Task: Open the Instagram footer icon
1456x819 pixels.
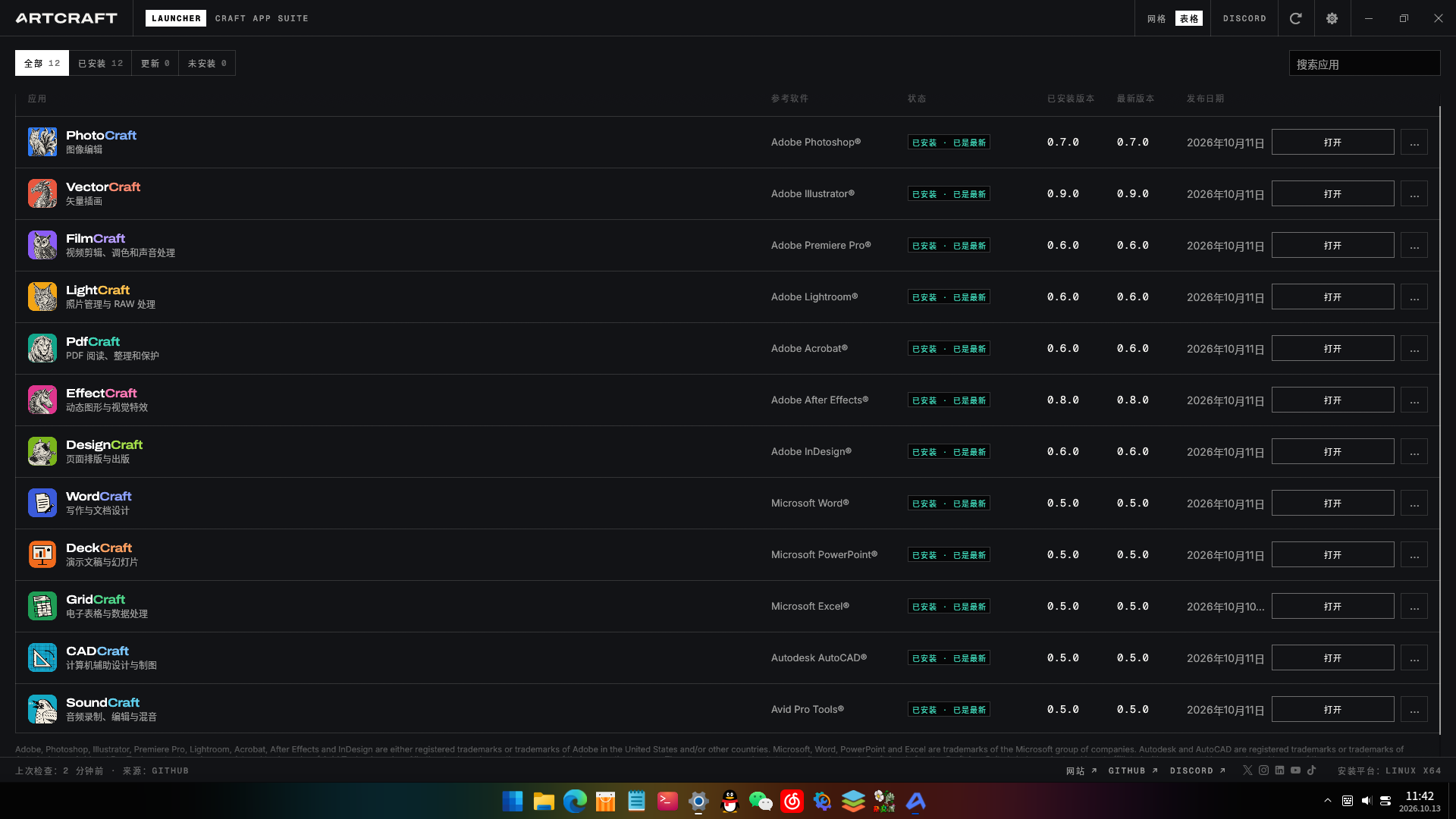Action: click(1263, 770)
